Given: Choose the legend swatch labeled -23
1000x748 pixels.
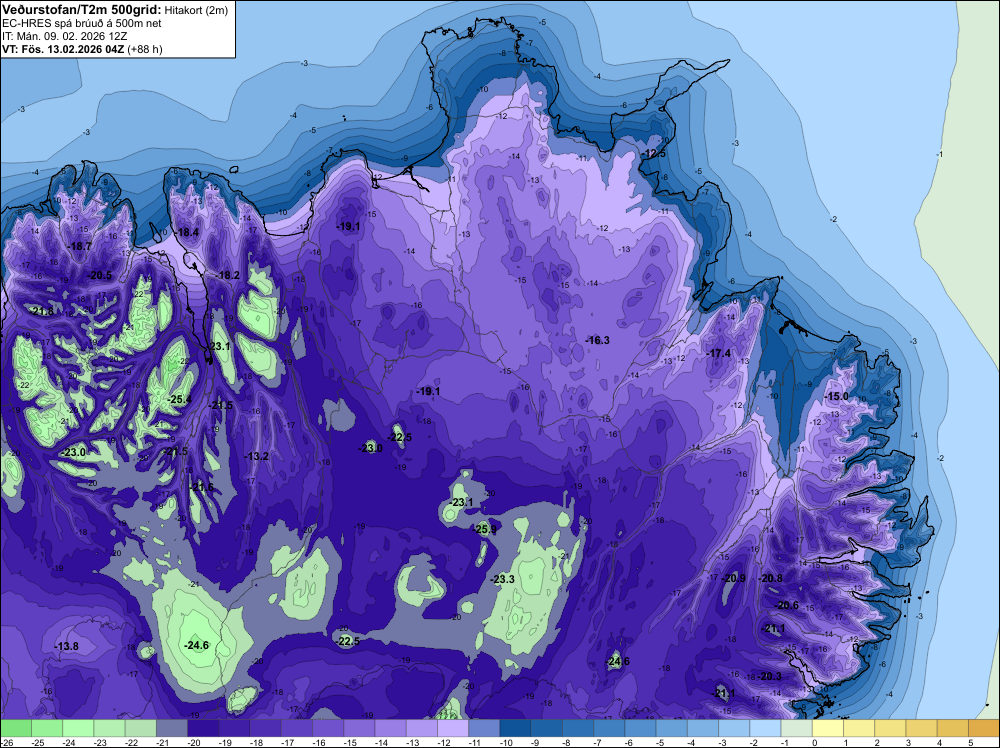Looking at the screenshot, I should click(x=109, y=728).
